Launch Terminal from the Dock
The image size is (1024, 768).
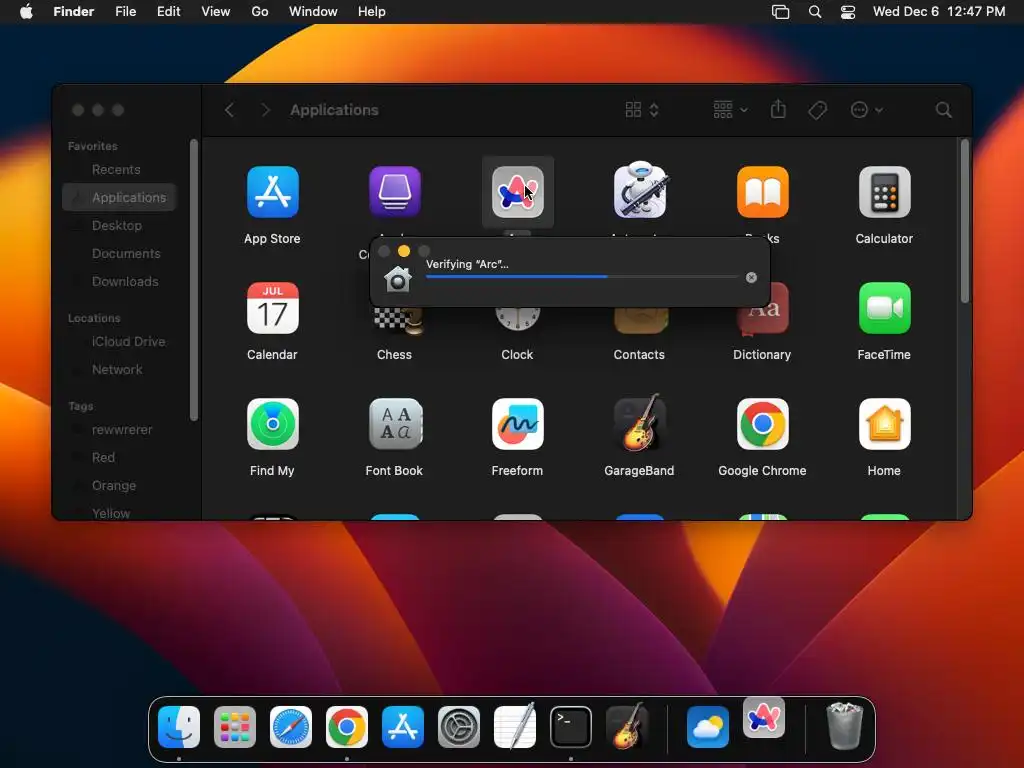[x=571, y=726]
